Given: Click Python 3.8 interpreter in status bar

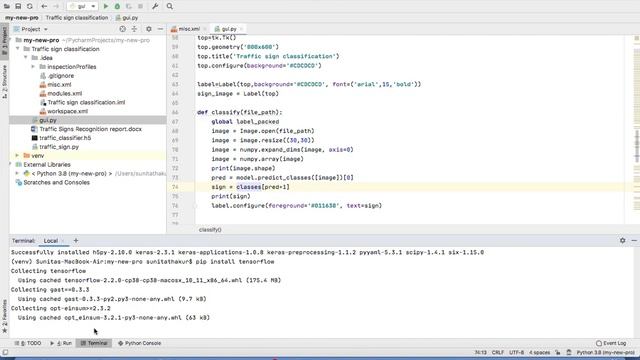Looking at the screenshot, I should (x=605, y=352).
